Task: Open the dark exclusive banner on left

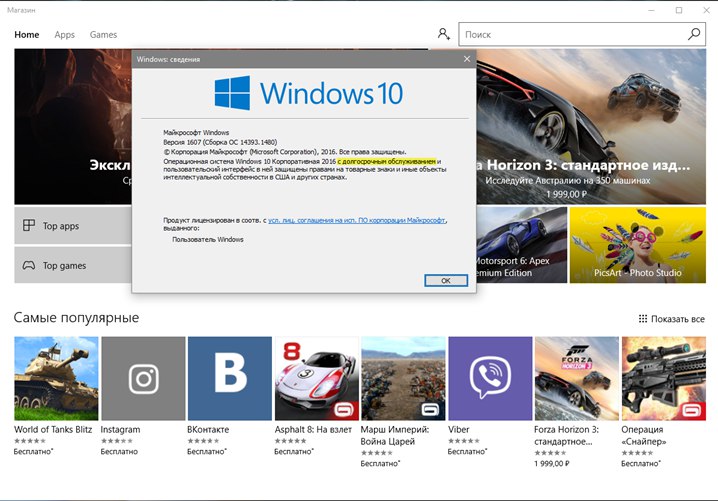Action: pyautogui.click(x=73, y=127)
